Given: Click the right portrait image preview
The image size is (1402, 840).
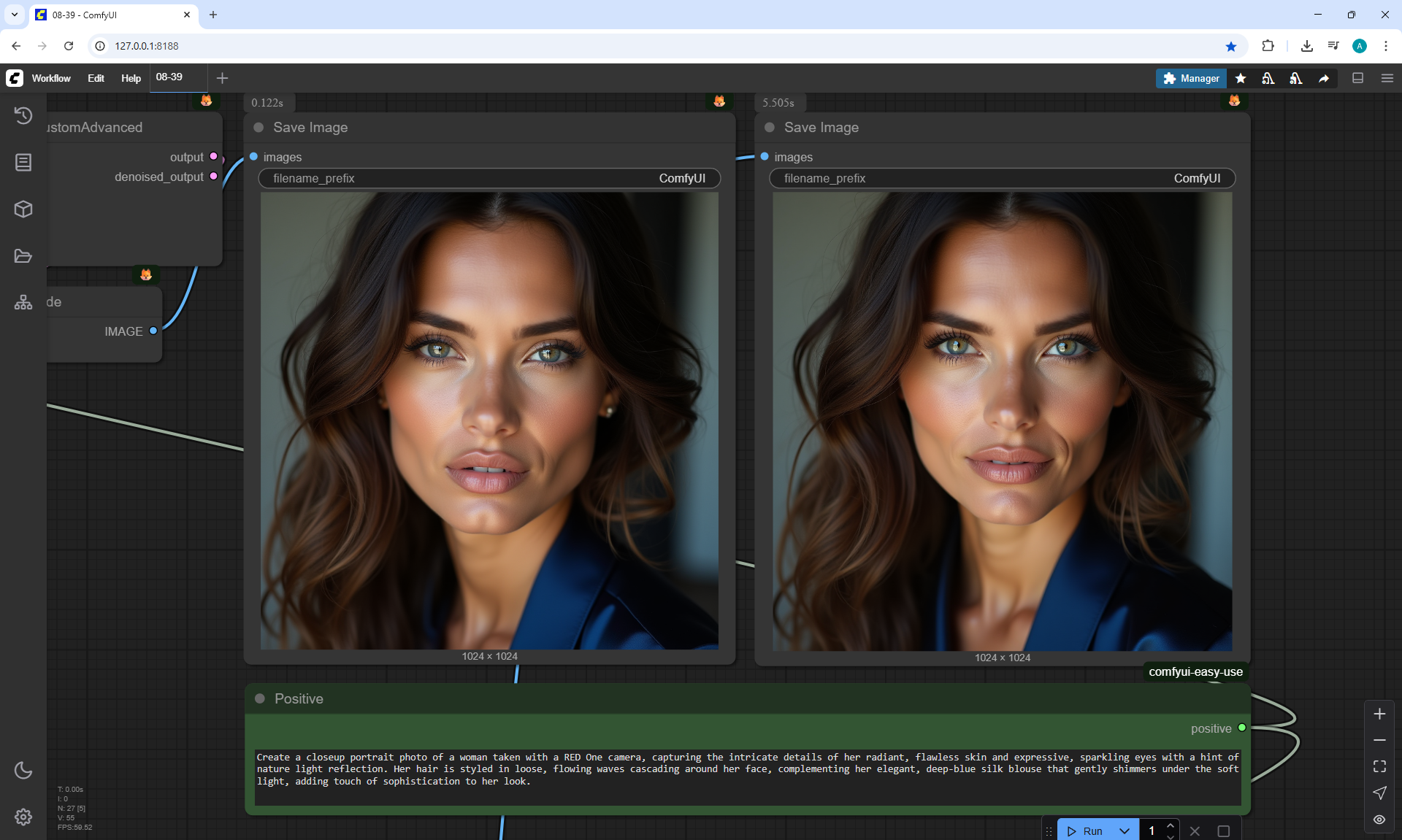Looking at the screenshot, I should 1002,421.
